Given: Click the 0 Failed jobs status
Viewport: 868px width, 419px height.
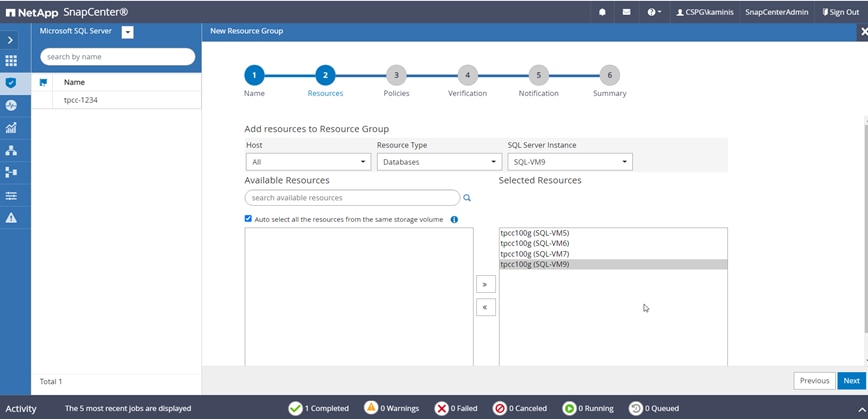Looking at the screenshot, I should coord(456,408).
